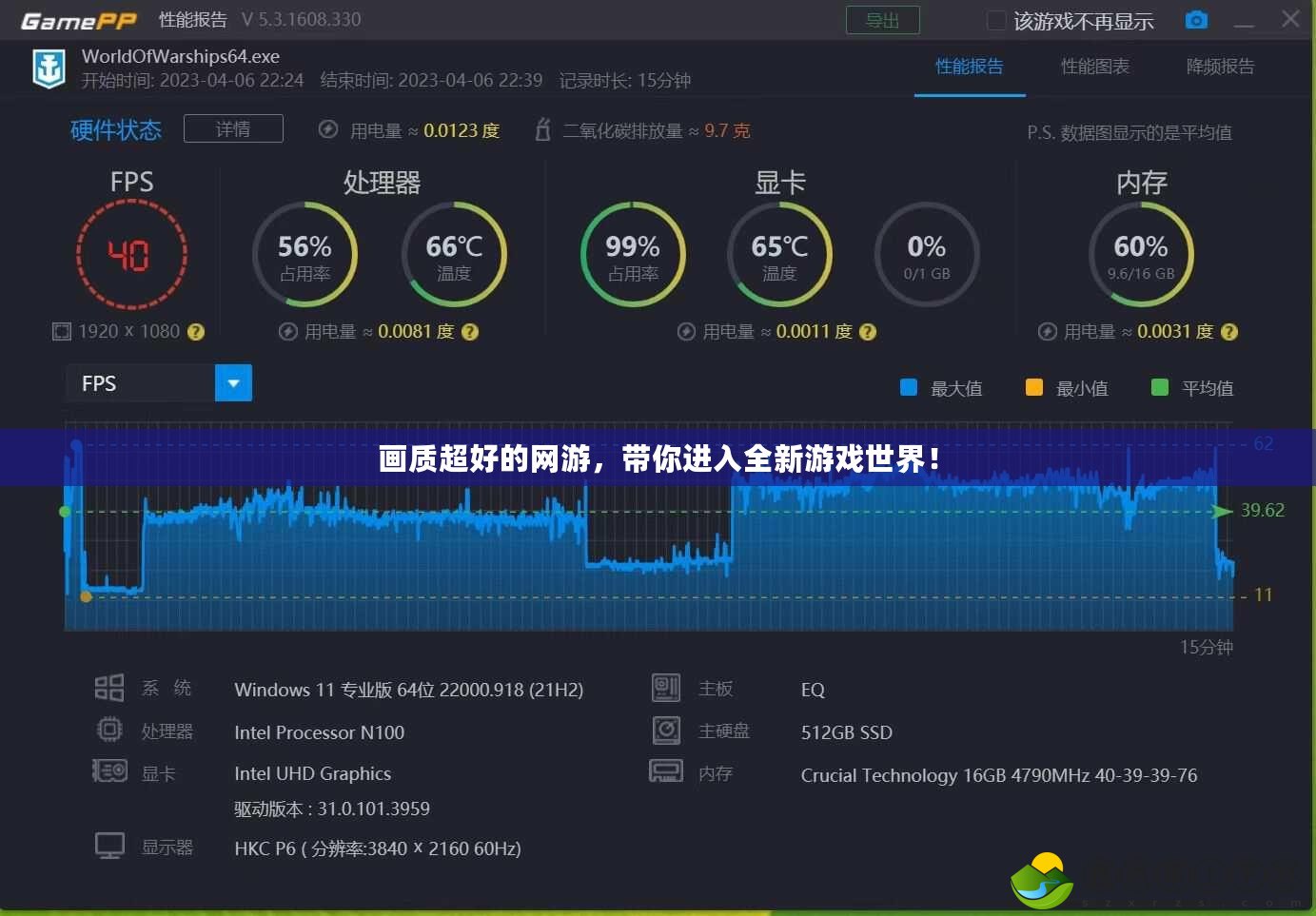Image resolution: width=1316 pixels, height=916 pixels.
Task: Click the GamePP logo
Action: [x=79, y=20]
